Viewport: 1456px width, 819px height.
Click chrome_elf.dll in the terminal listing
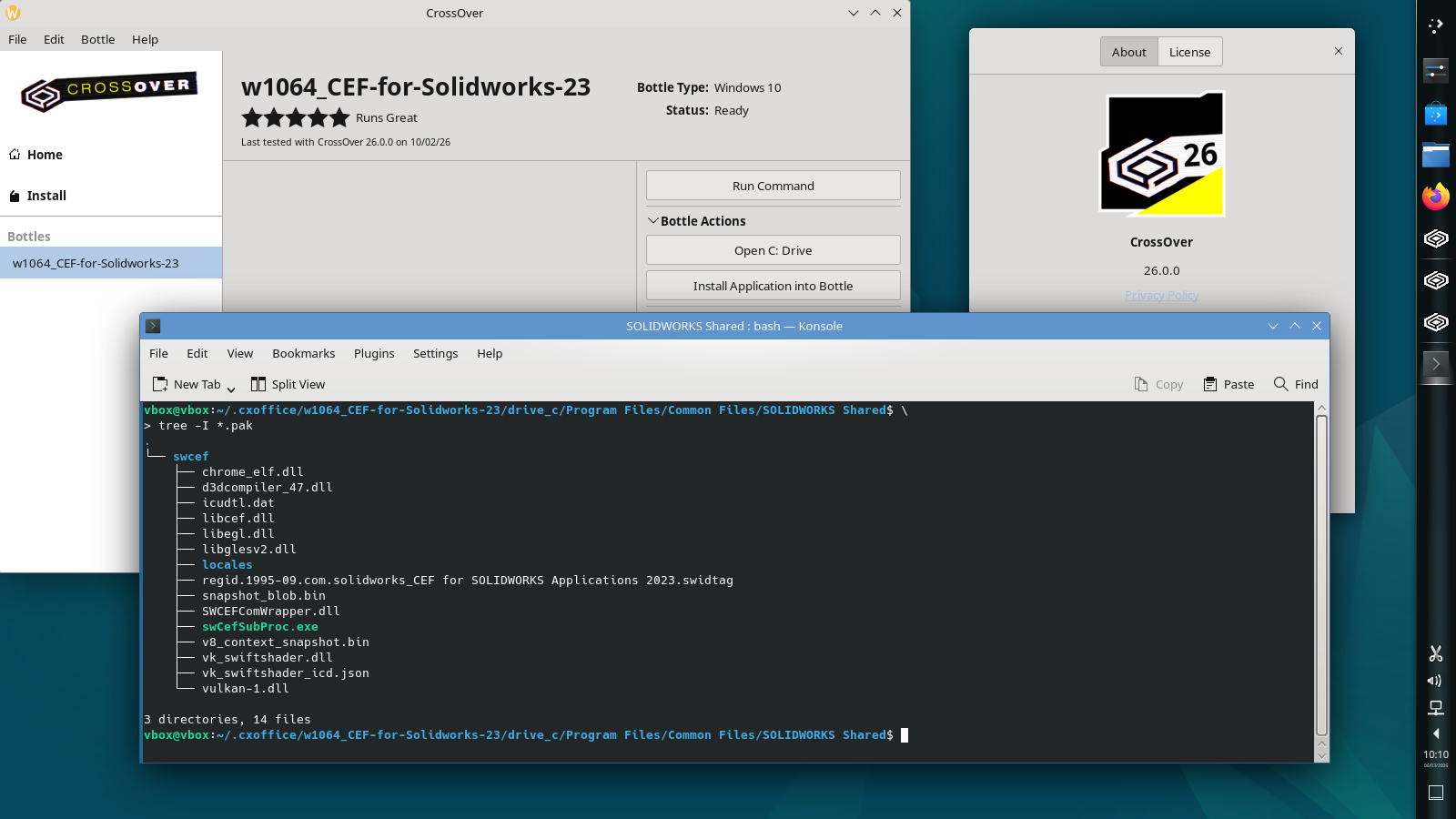click(253, 472)
